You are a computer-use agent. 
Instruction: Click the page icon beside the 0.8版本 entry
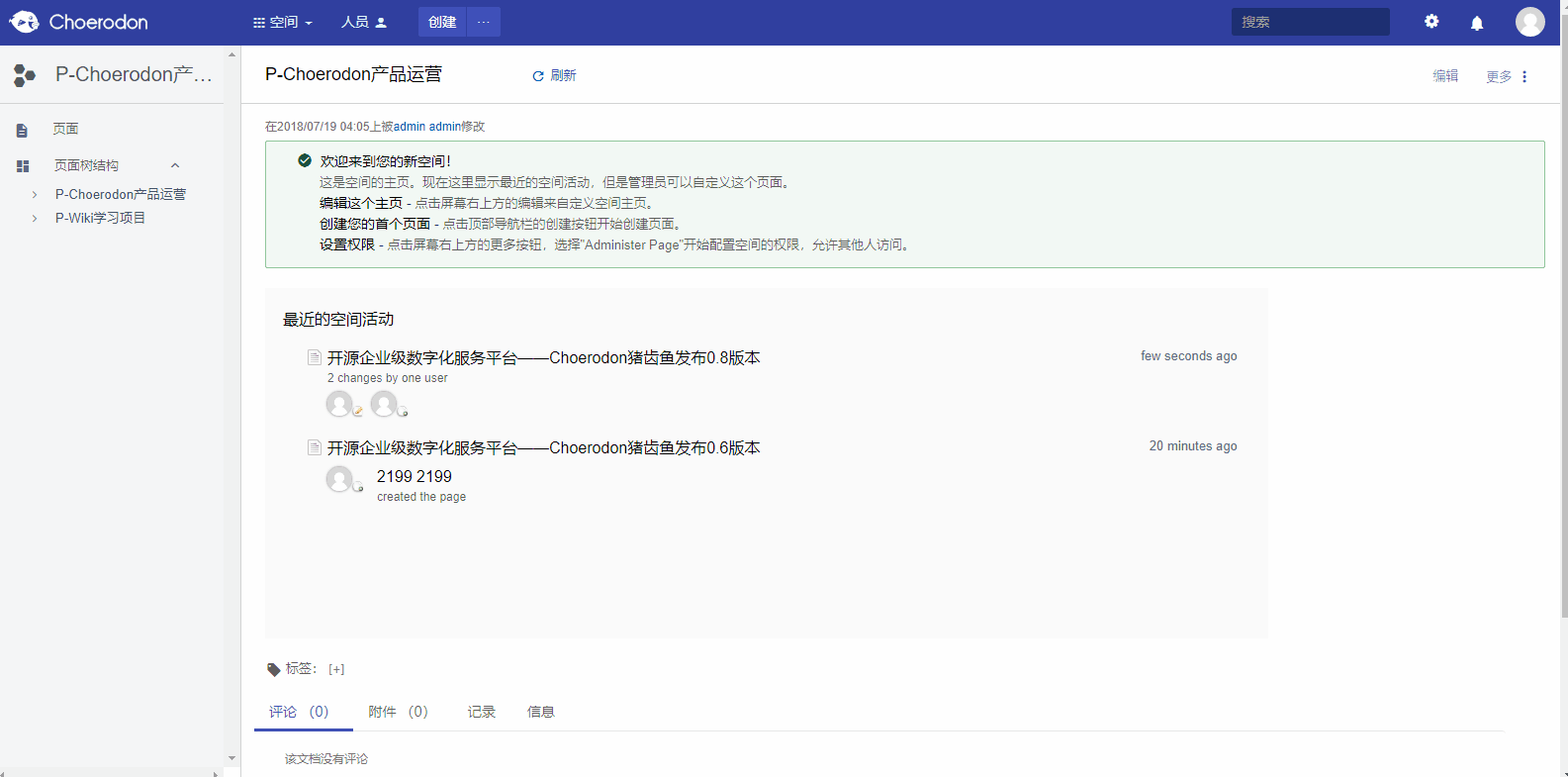(315, 357)
